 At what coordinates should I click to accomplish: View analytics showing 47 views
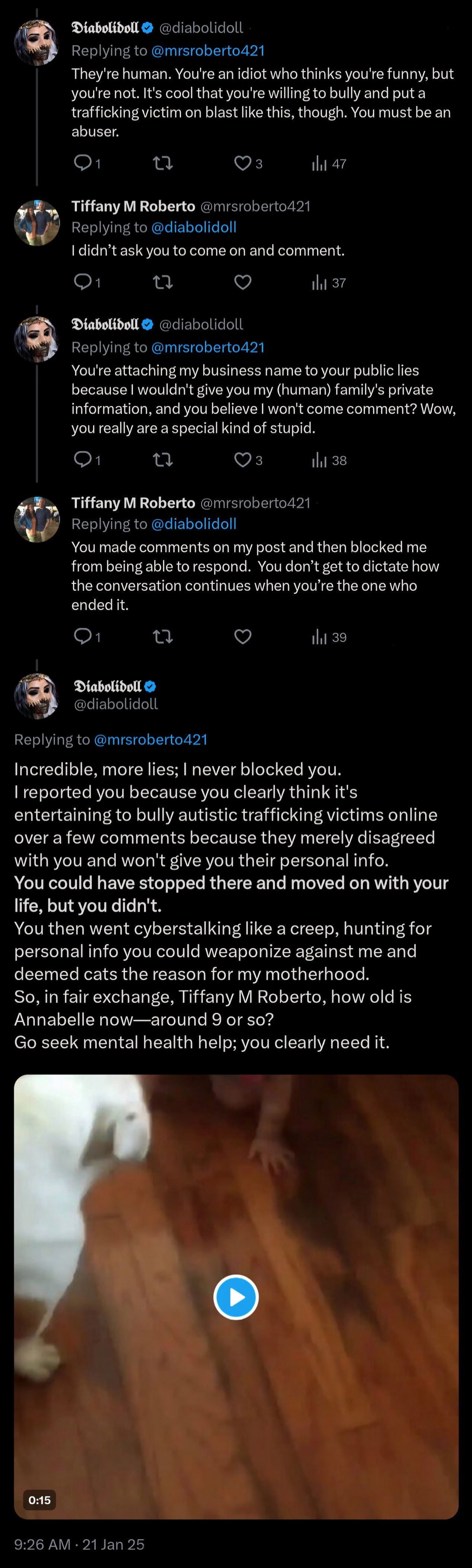[328, 163]
